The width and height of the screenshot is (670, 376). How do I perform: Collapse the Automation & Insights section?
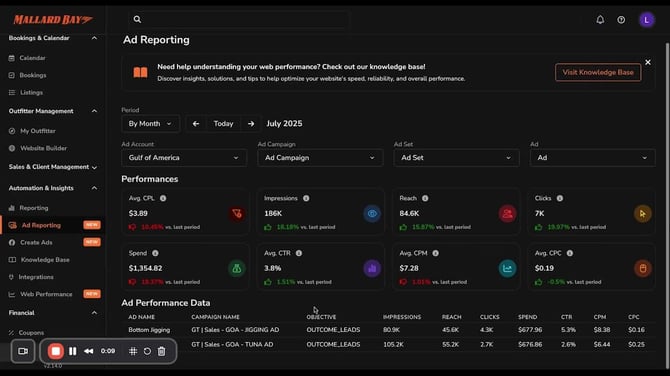tap(94, 188)
